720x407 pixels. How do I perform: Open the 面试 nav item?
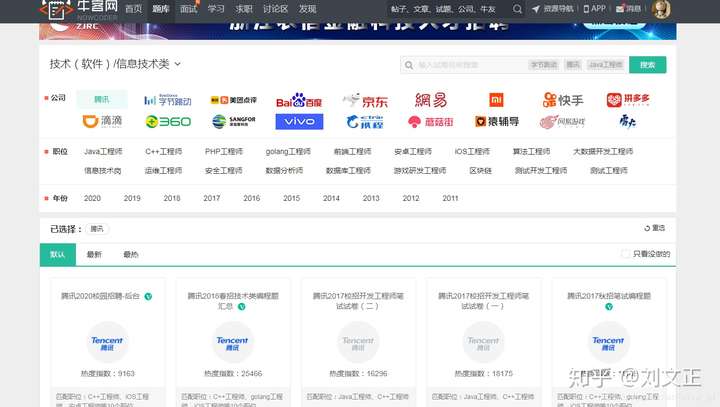pos(188,9)
